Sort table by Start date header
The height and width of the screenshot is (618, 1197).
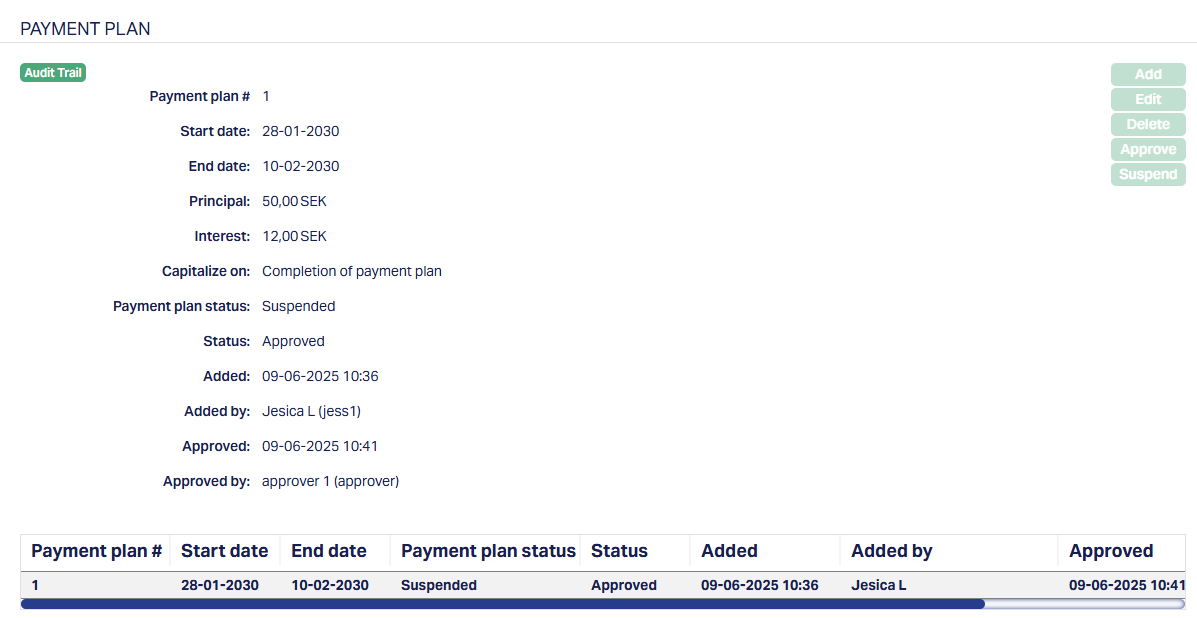click(224, 551)
